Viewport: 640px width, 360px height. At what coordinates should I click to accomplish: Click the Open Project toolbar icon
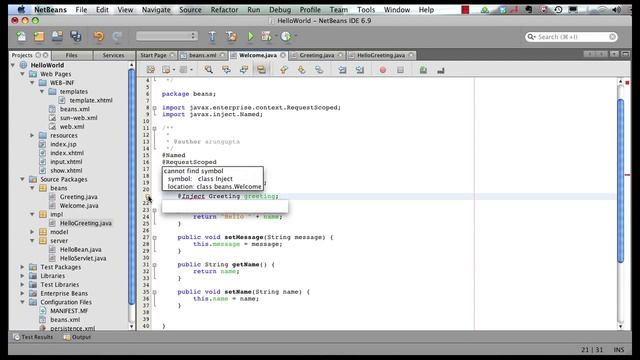57,37
